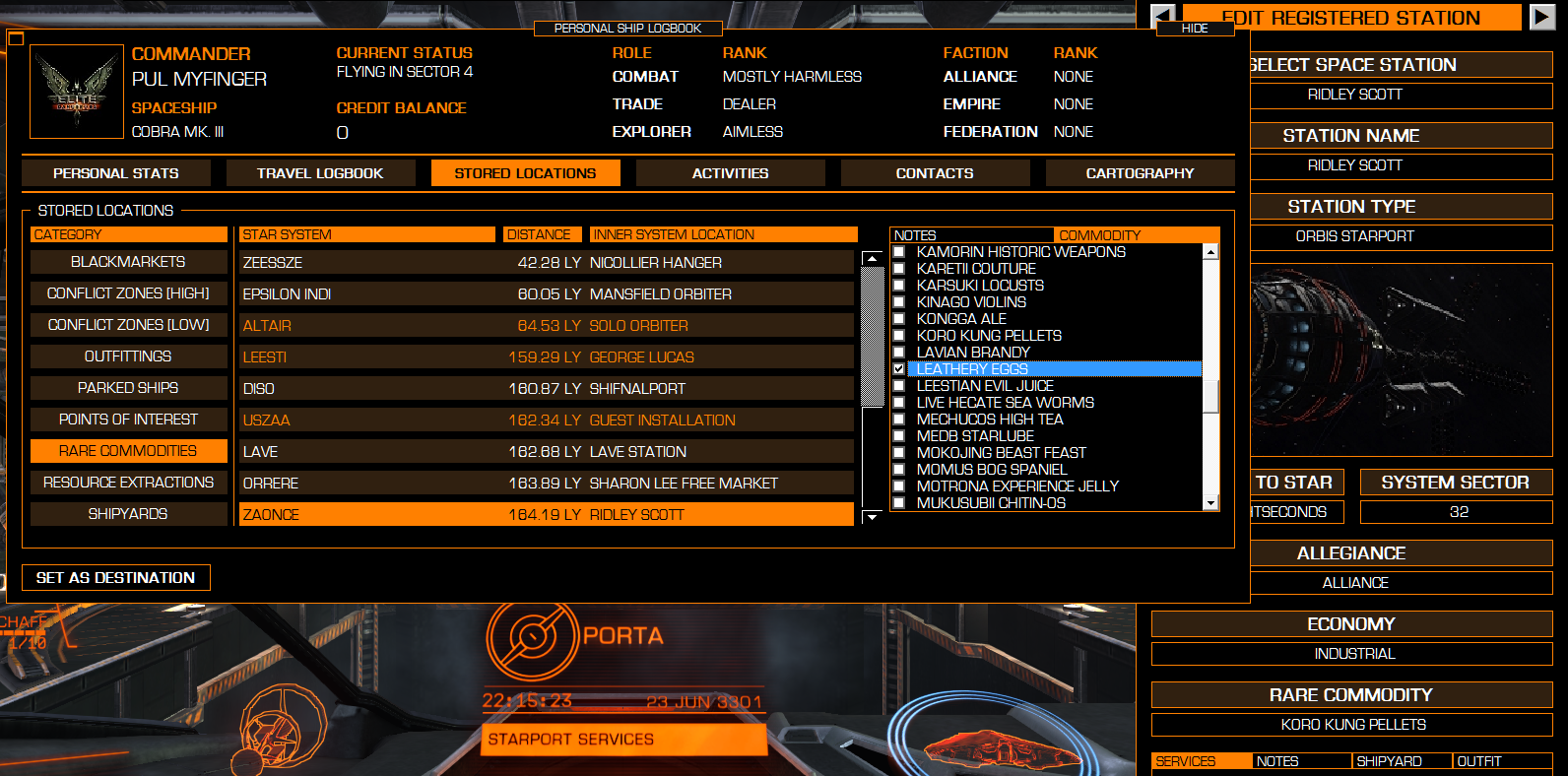1568x776 pixels.
Task: Click the Commodity column header
Action: (1137, 235)
